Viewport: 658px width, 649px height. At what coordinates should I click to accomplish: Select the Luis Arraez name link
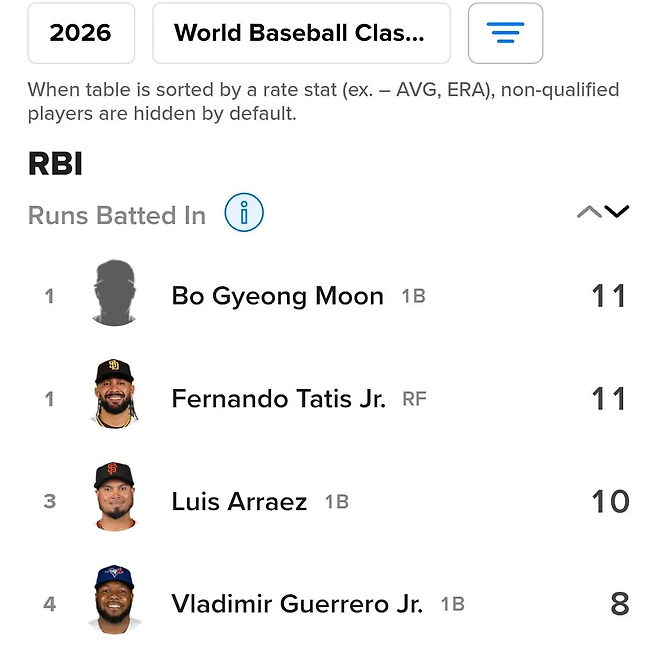point(239,501)
